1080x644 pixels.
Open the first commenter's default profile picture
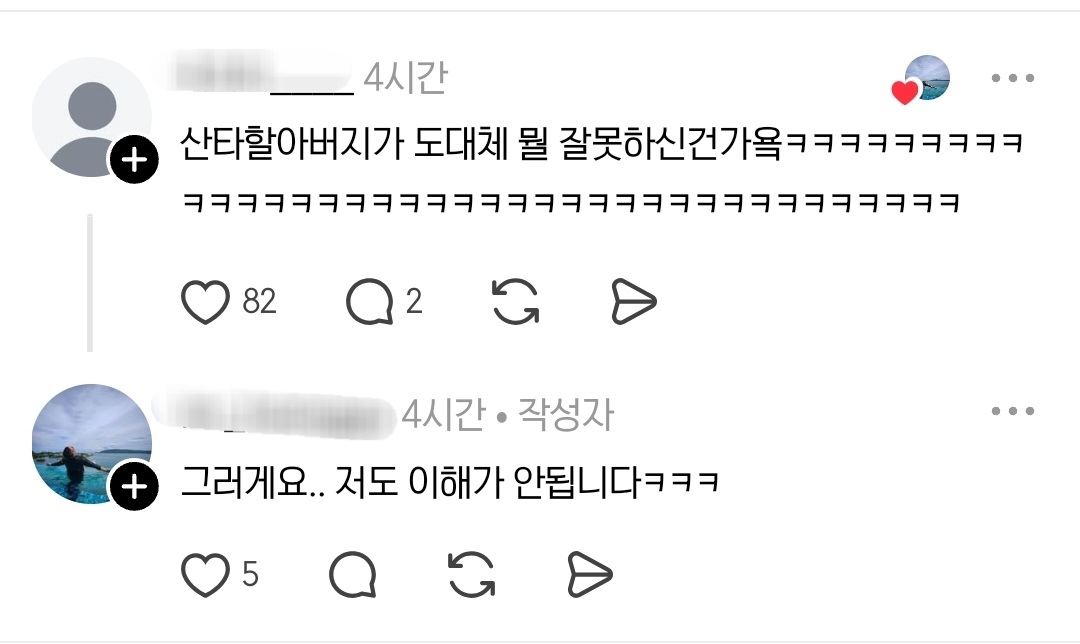coord(91,117)
